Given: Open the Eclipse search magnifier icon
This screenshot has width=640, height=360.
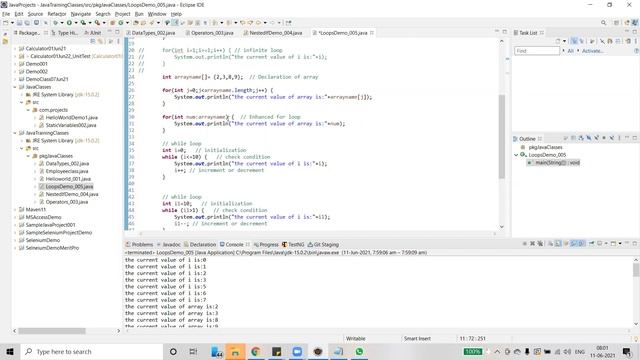Looking at the screenshot, I should click(x=603, y=22).
